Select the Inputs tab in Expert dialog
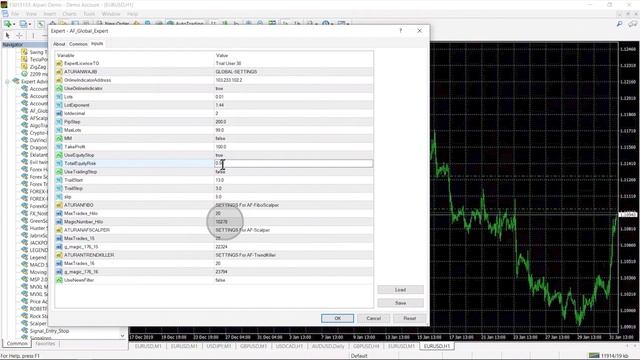640x360 pixels. pos(97,44)
